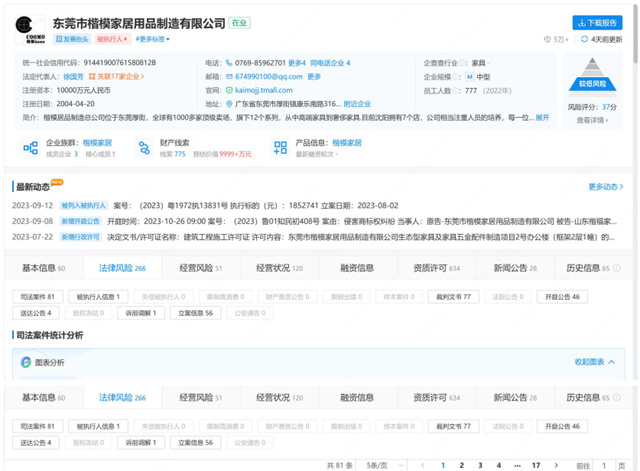
Task: Click the info icon after 企查查行业
Action: click(x=463, y=63)
